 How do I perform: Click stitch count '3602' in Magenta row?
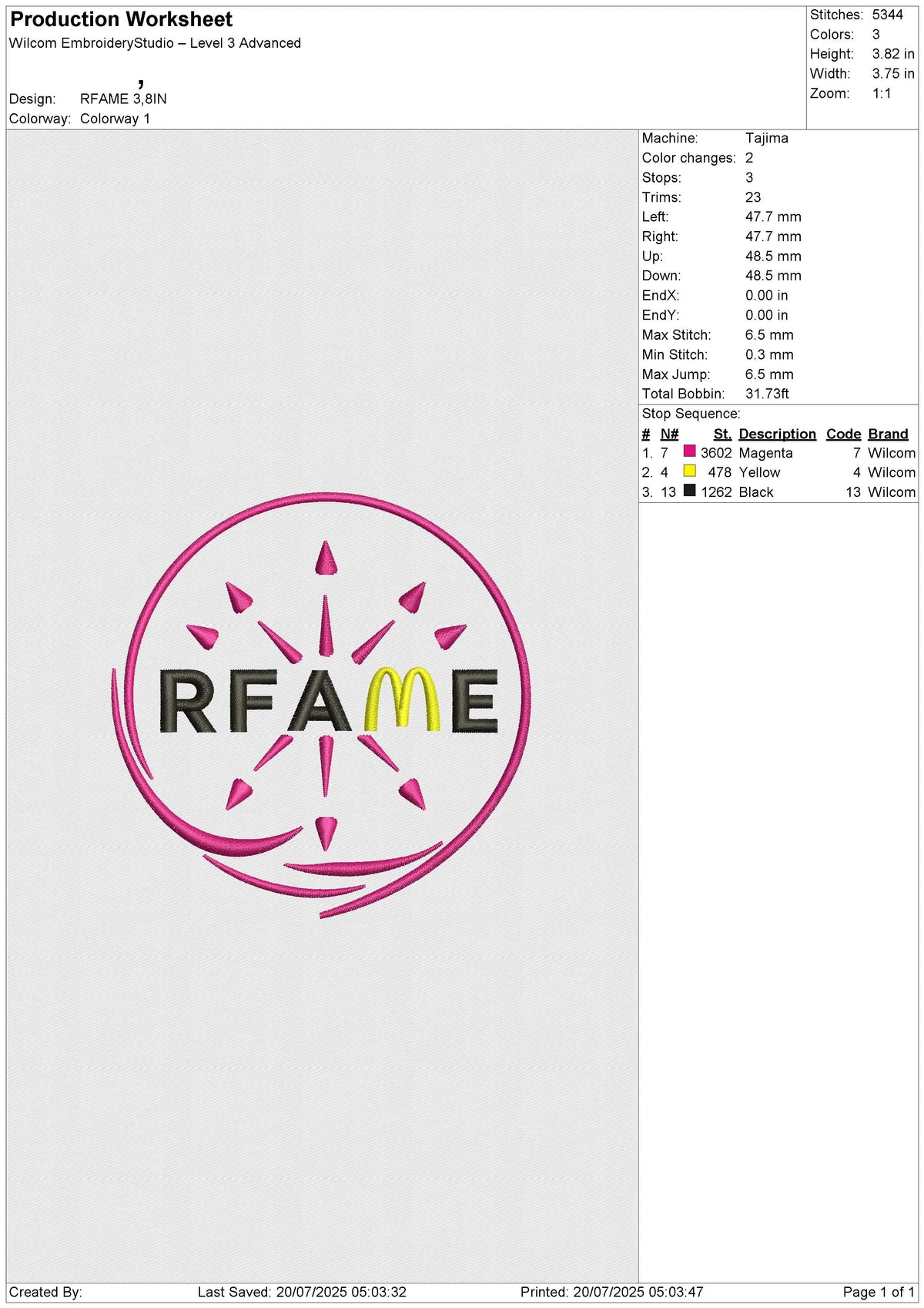tap(716, 453)
